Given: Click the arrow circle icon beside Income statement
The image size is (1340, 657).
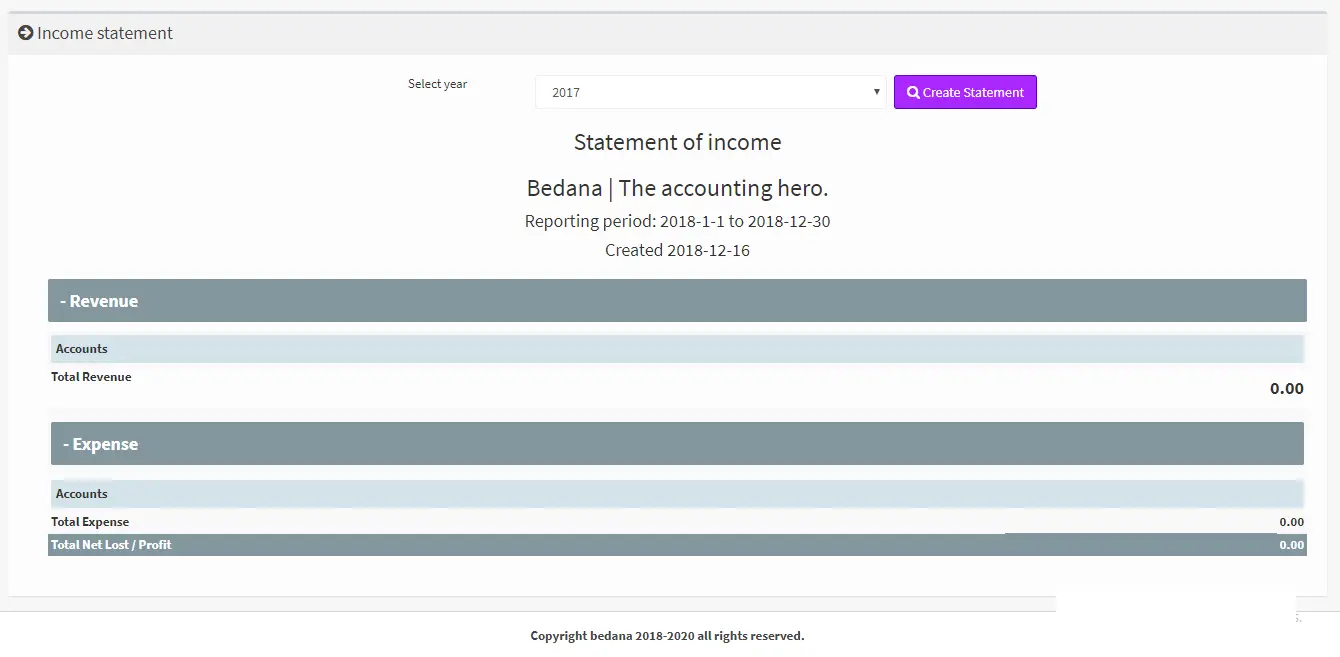Looking at the screenshot, I should tap(26, 33).
